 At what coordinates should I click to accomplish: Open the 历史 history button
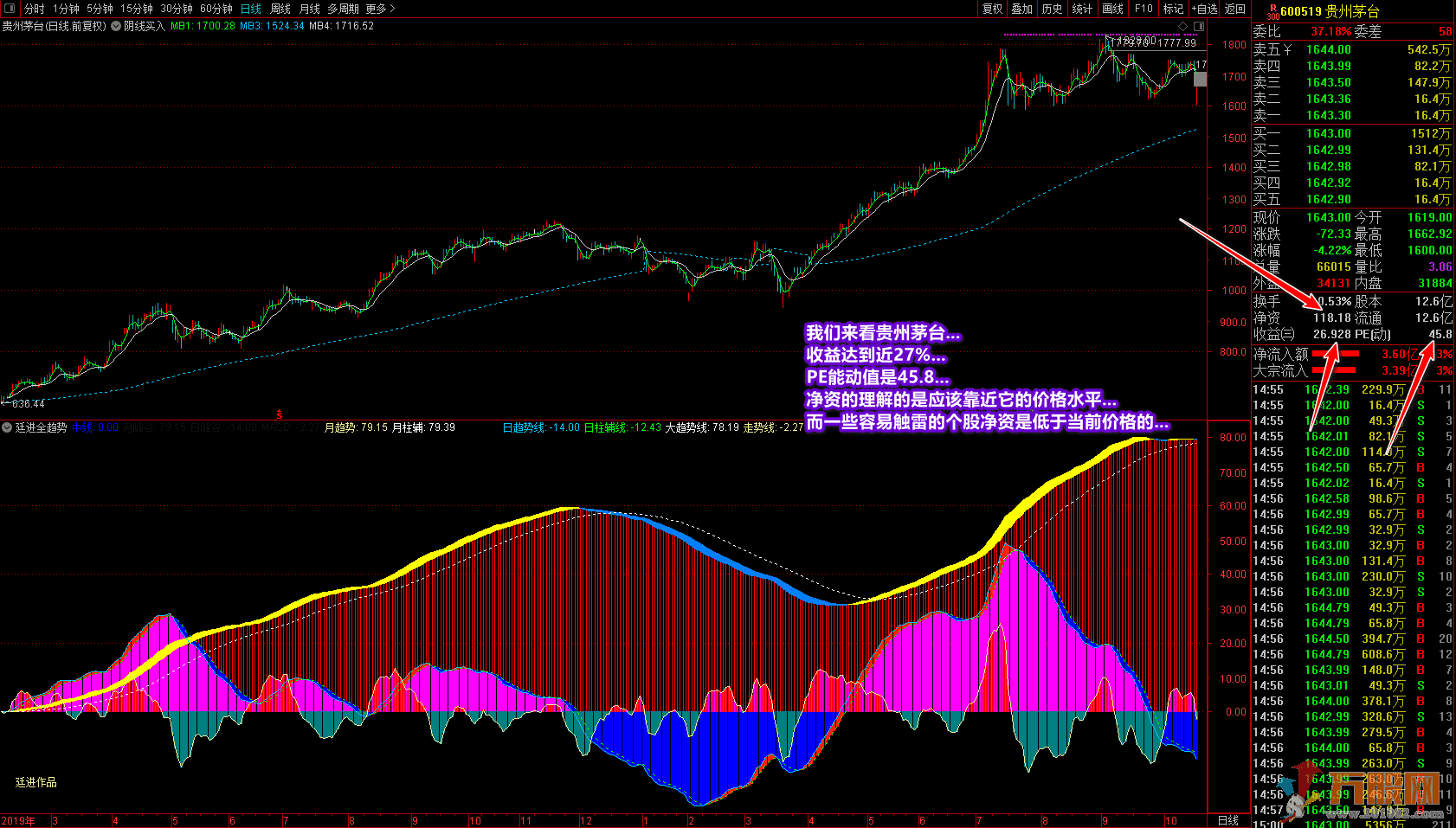(x=1053, y=9)
